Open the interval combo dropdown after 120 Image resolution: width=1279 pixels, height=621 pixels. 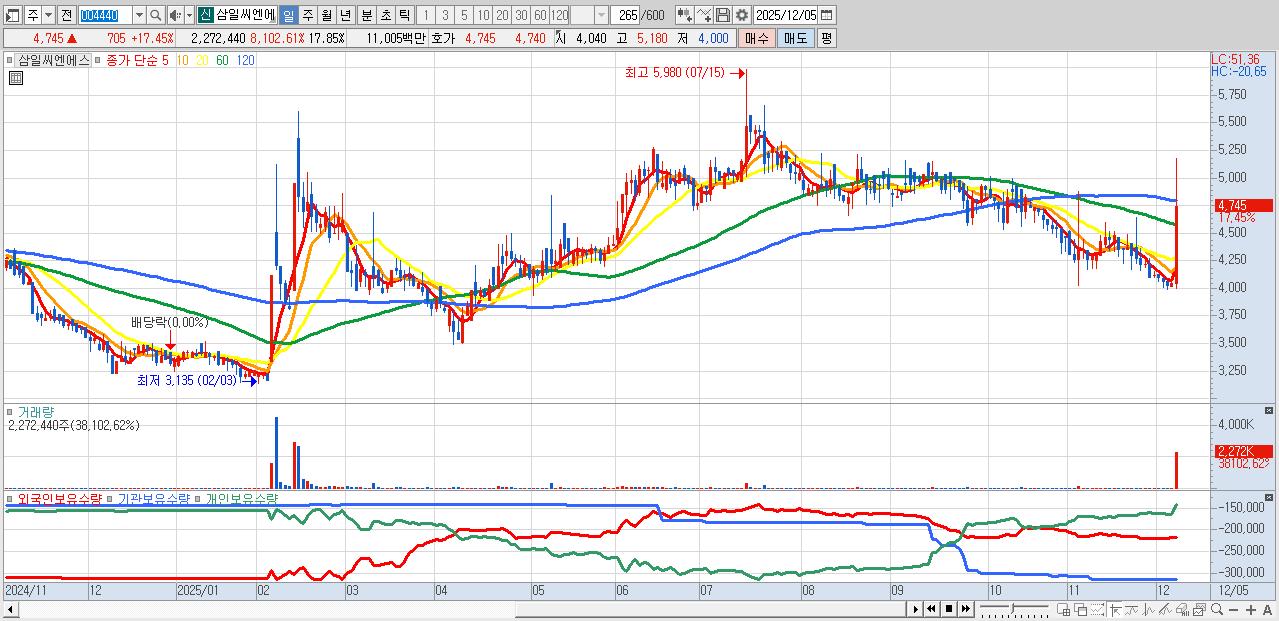click(601, 15)
